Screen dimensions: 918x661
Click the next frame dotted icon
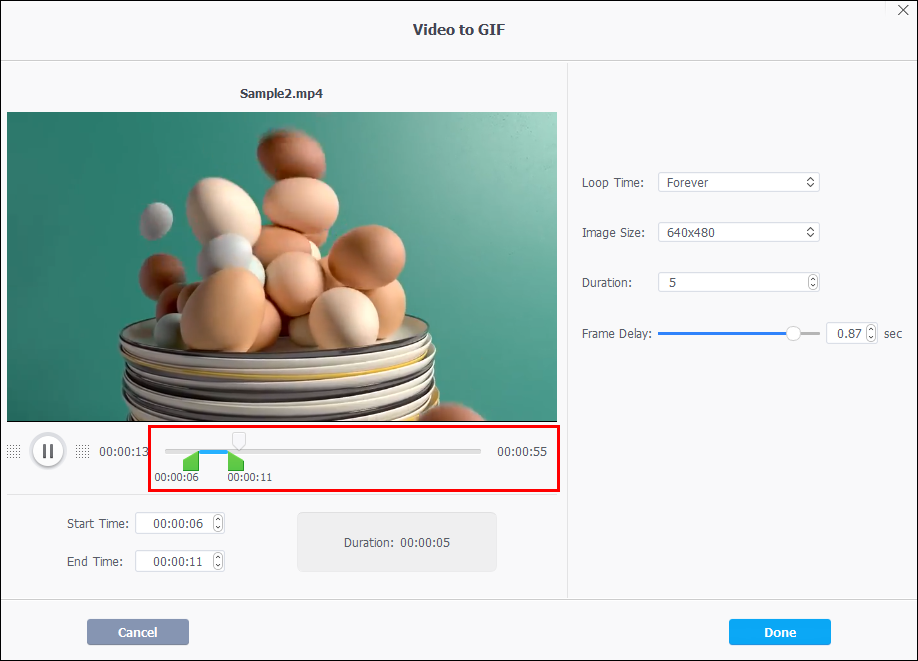tap(83, 451)
